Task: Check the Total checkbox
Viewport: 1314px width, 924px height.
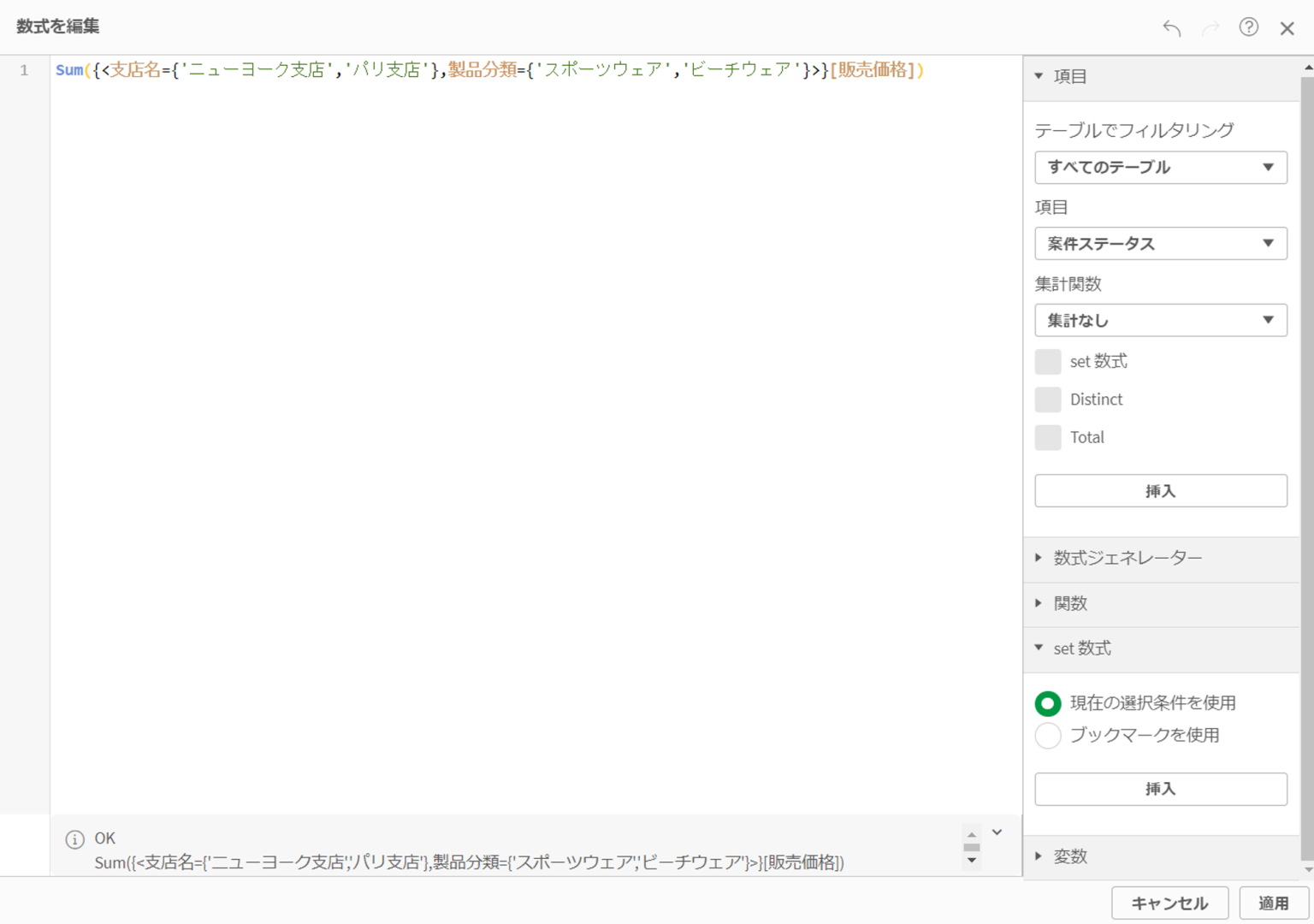Action: [x=1048, y=437]
